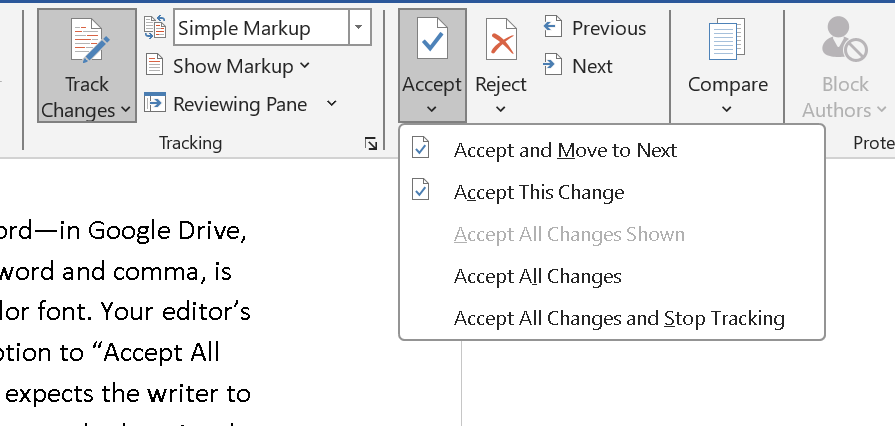This screenshot has width=895, height=426.
Task: Select Accept and Move to Next
Action: pos(565,150)
